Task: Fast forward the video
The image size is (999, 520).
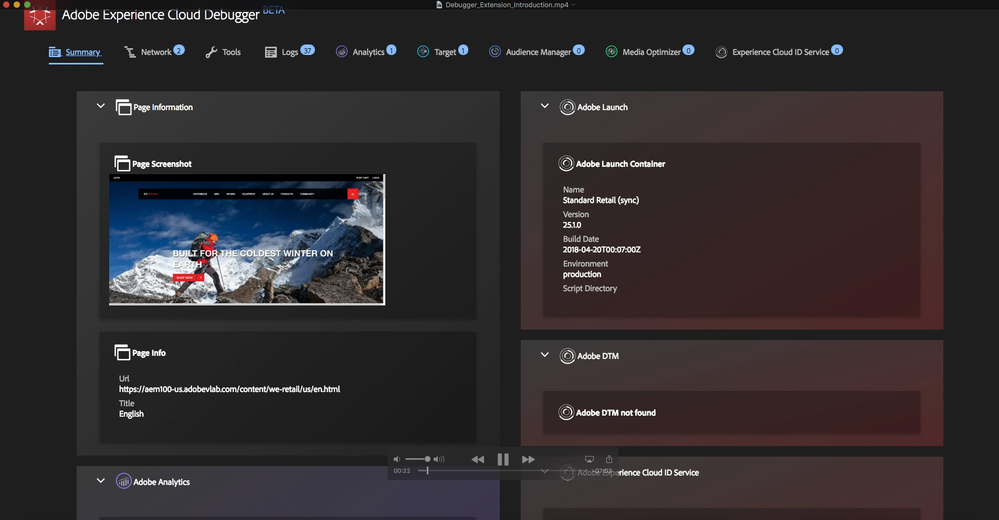Action: click(x=529, y=459)
